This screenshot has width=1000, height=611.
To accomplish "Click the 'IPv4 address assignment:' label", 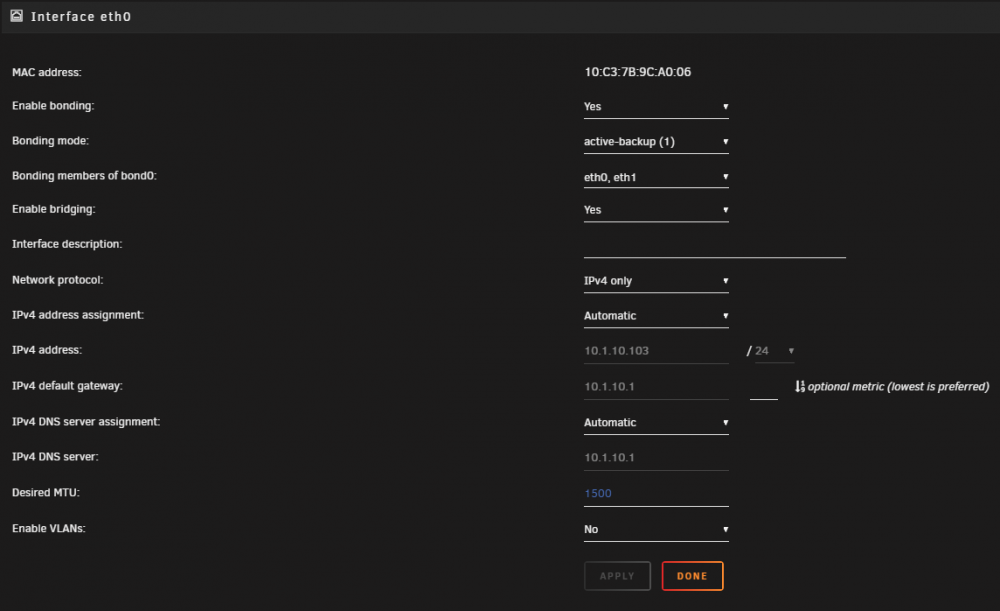I will click(78, 315).
